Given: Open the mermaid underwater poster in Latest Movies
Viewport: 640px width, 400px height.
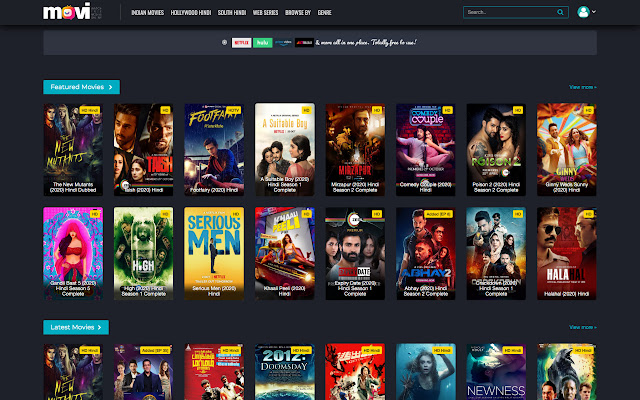Looking at the screenshot, I should (x=425, y=372).
